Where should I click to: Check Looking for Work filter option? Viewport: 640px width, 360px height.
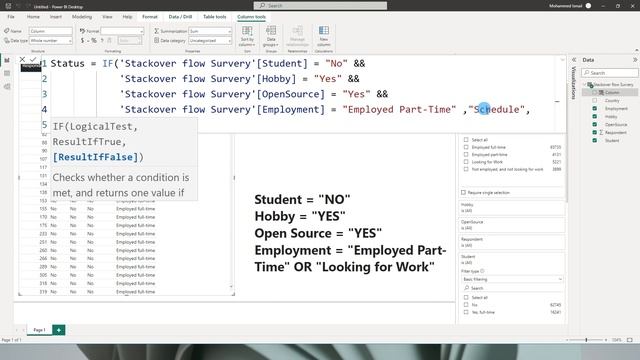[466, 162]
